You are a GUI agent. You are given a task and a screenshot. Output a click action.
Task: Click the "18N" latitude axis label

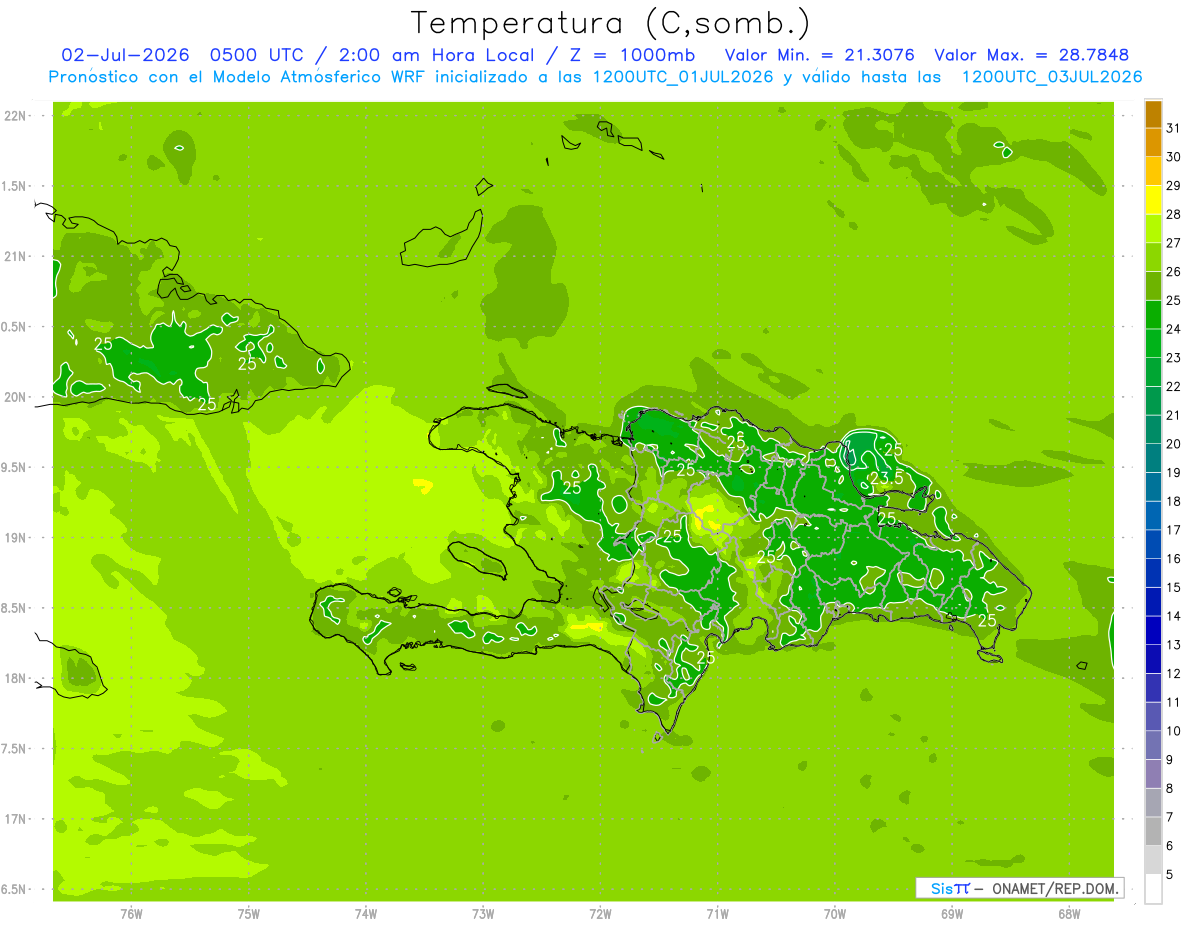point(15,679)
